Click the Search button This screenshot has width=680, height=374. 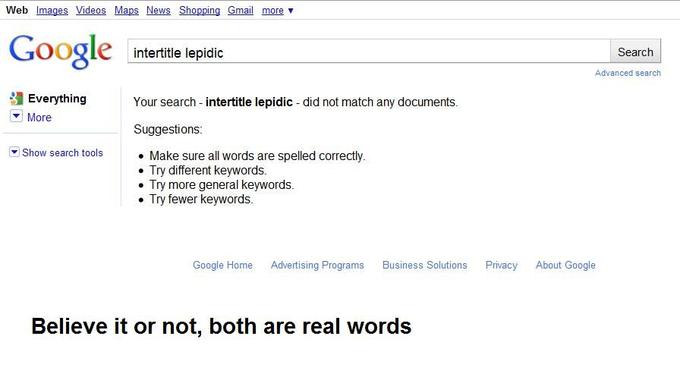point(635,52)
